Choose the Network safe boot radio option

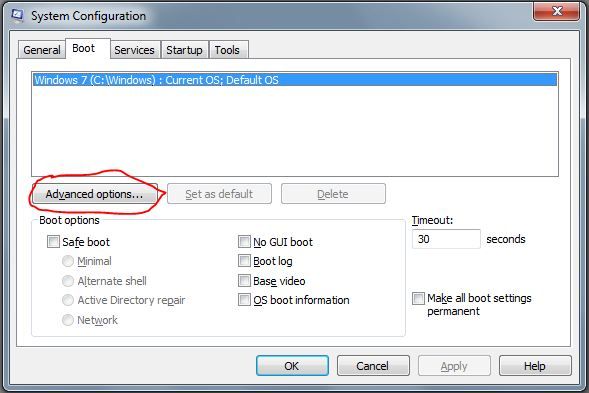coord(68,320)
